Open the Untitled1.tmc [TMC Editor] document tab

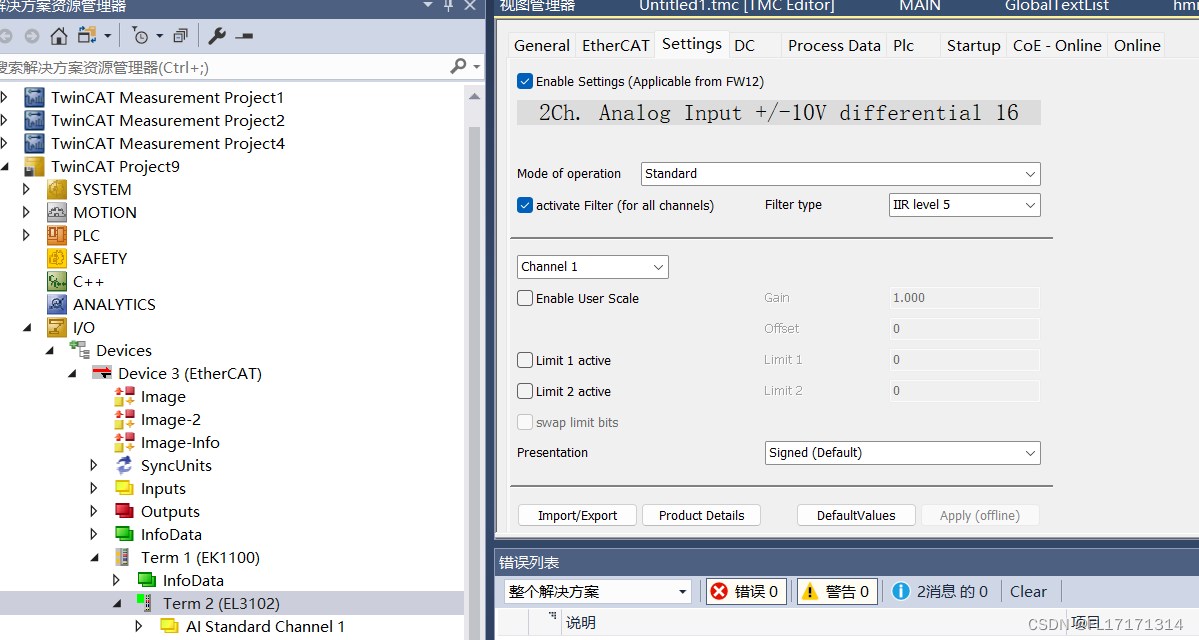736,6
